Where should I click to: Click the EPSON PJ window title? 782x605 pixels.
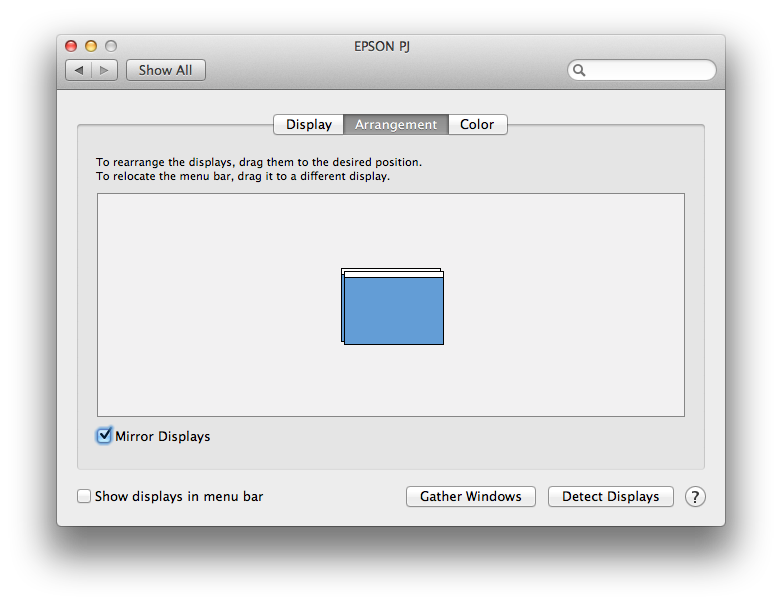click(x=382, y=46)
